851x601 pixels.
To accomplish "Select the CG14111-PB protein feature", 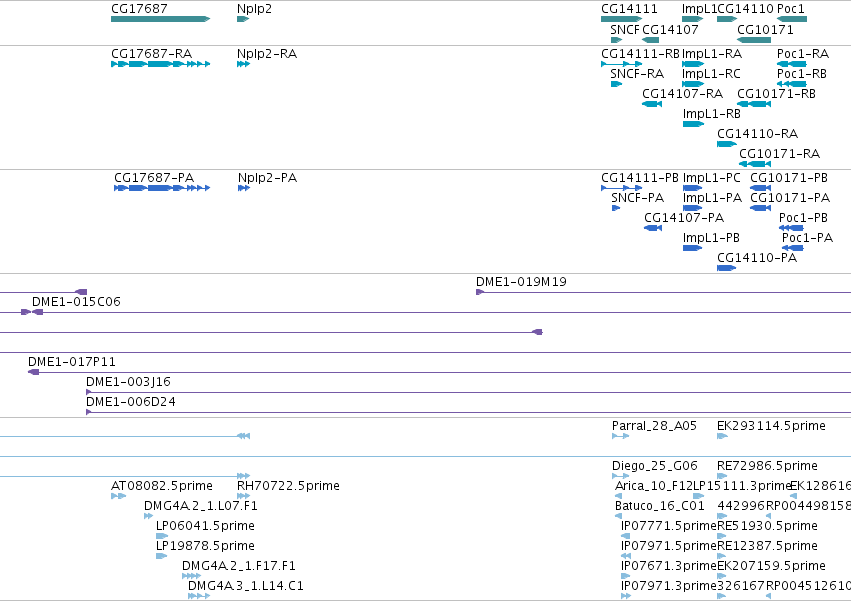I will [x=621, y=188].
